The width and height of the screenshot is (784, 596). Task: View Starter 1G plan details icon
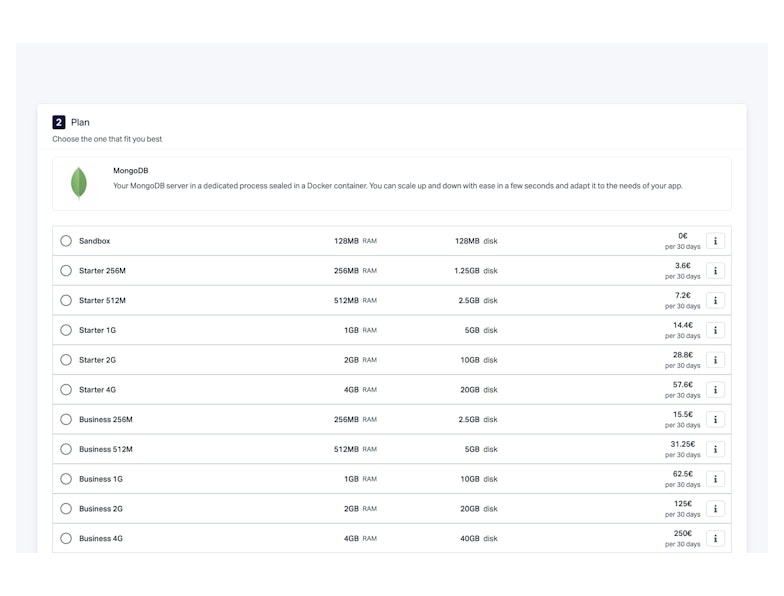pos(715,330)
